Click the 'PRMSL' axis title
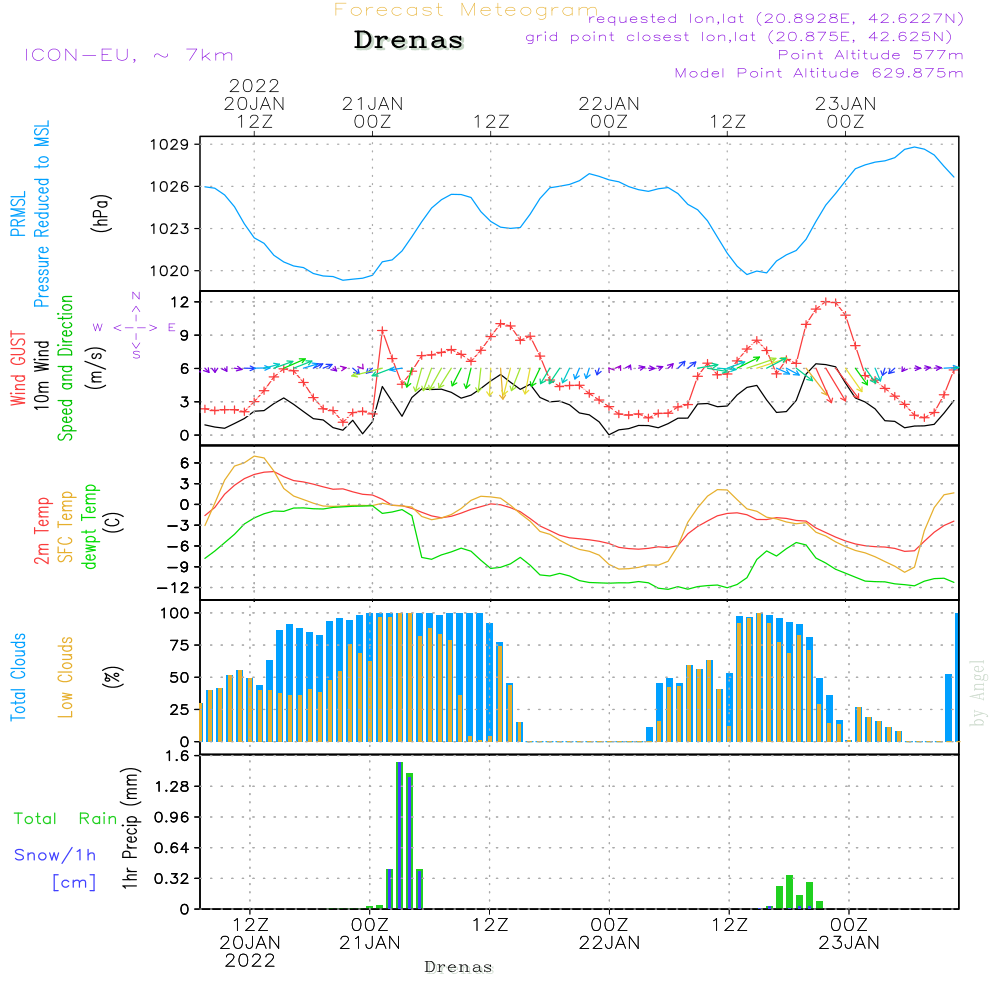The height and width of the screenshot is (1000, 1000). coord(18,214)
